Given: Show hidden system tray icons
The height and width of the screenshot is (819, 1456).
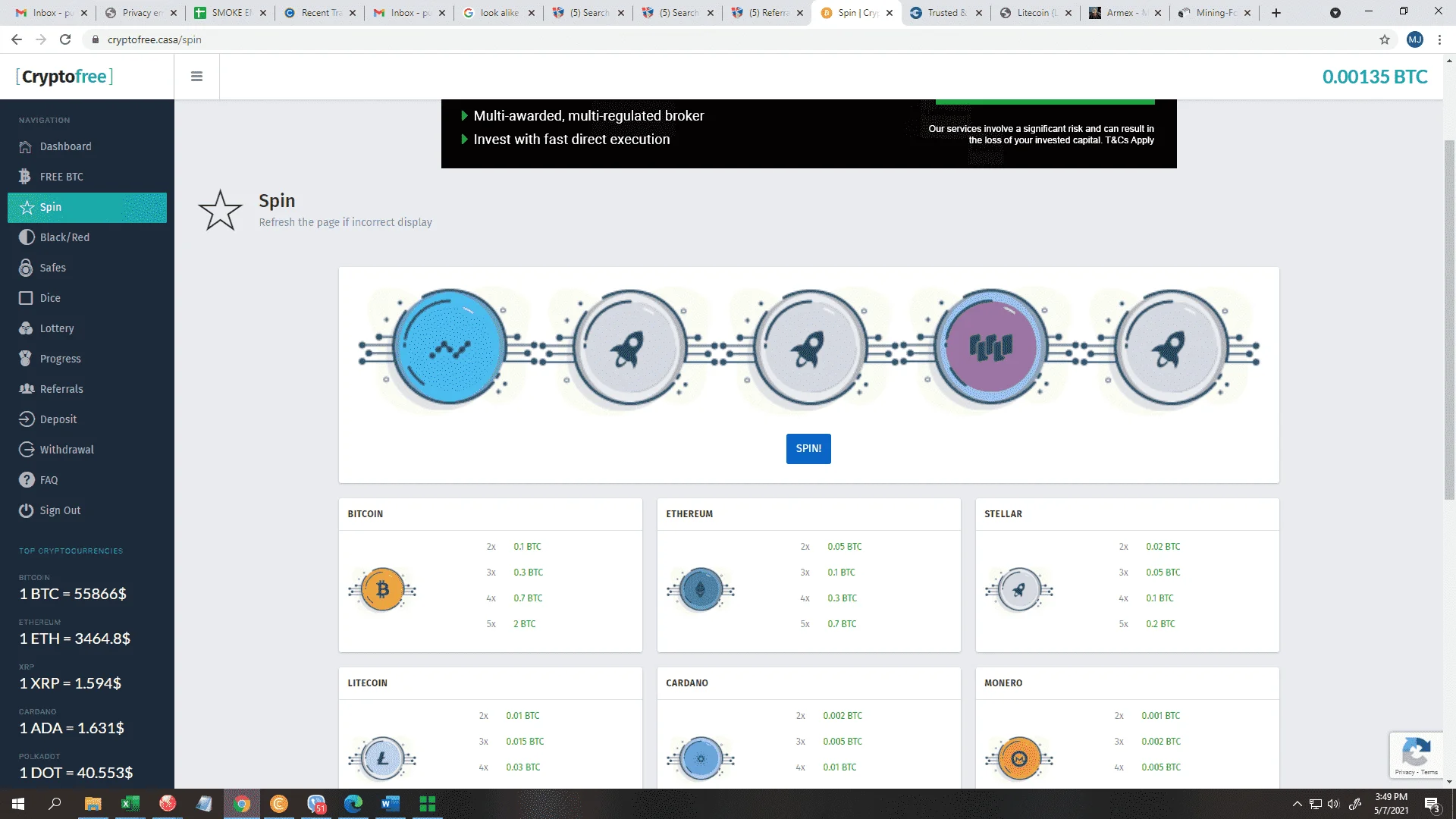Looking at the screenshot, I should point(1297,804).
